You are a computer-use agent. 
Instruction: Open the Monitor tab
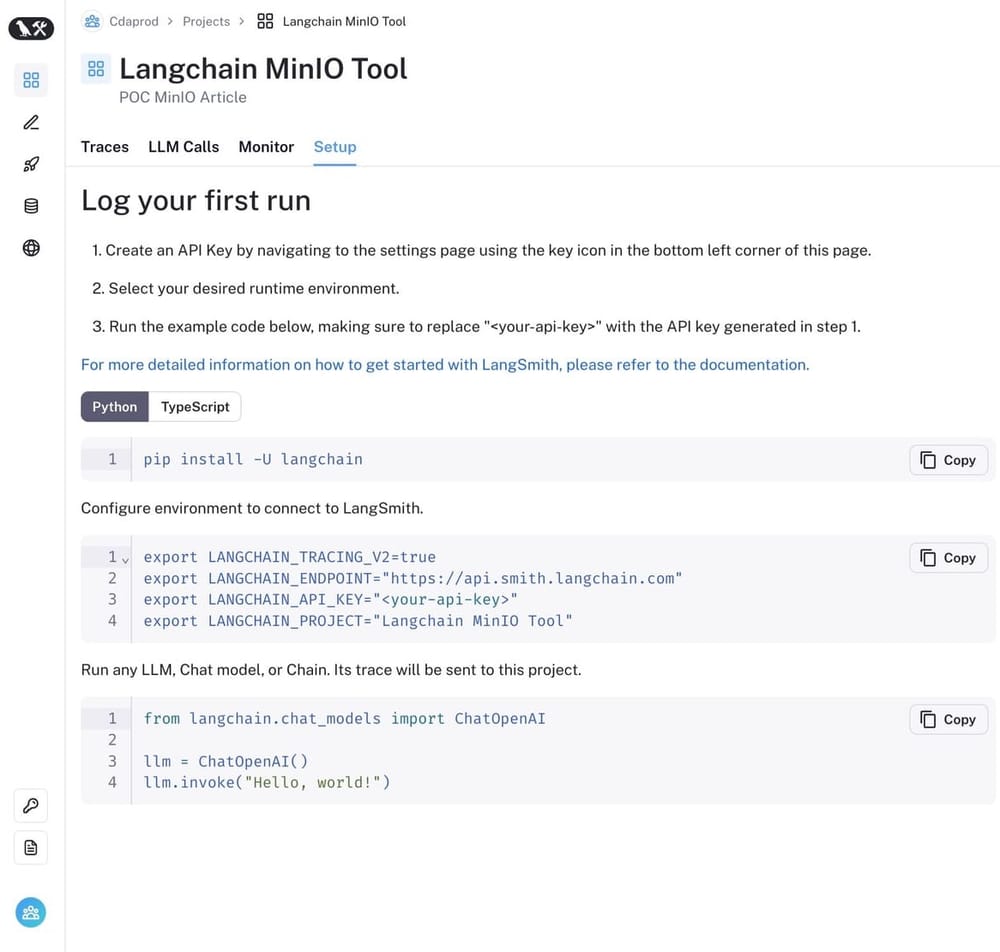click(x=266, y=147)
